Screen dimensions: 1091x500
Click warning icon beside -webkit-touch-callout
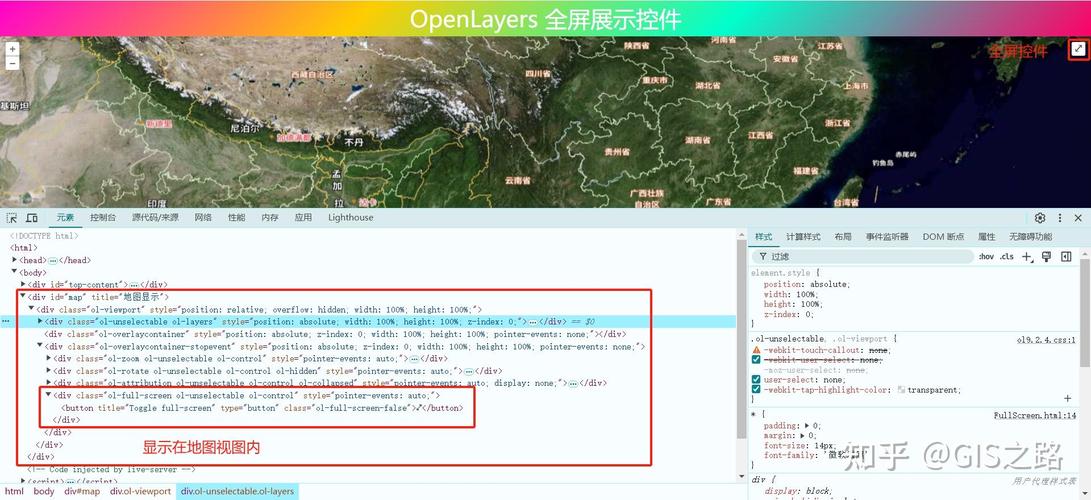click(x=756, y=350)
